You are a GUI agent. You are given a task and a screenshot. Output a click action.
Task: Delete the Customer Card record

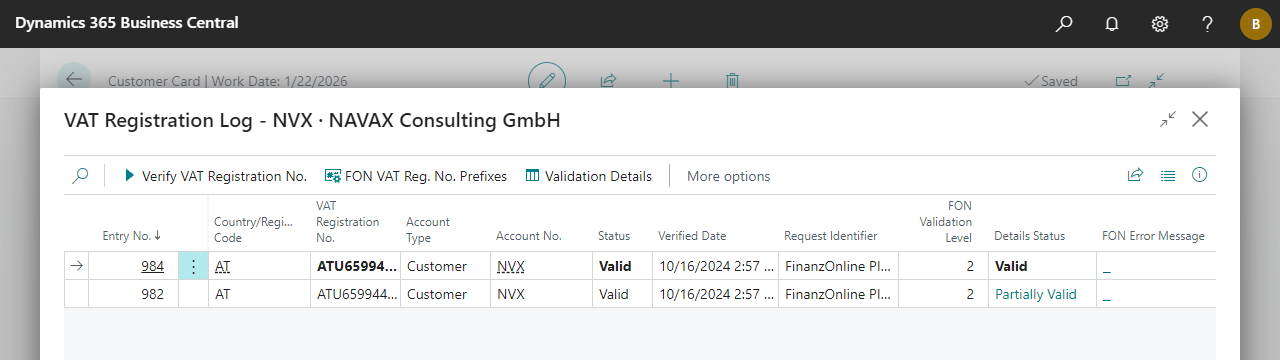(733, 81)
